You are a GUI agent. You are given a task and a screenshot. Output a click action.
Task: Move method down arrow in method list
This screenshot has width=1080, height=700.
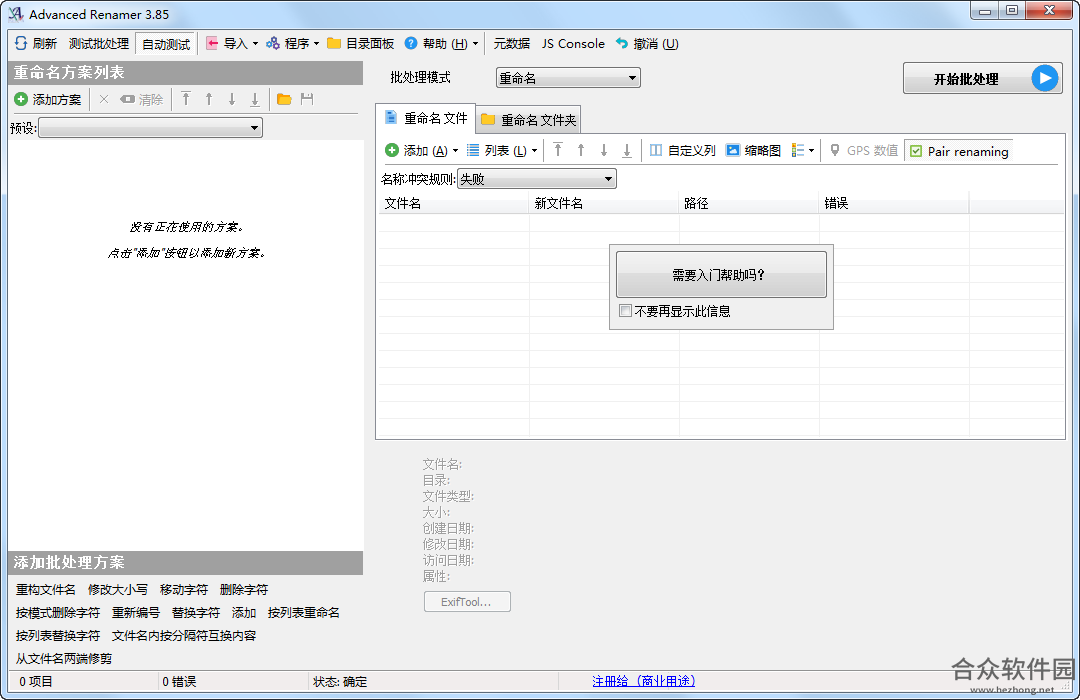(x=232, y=99)
